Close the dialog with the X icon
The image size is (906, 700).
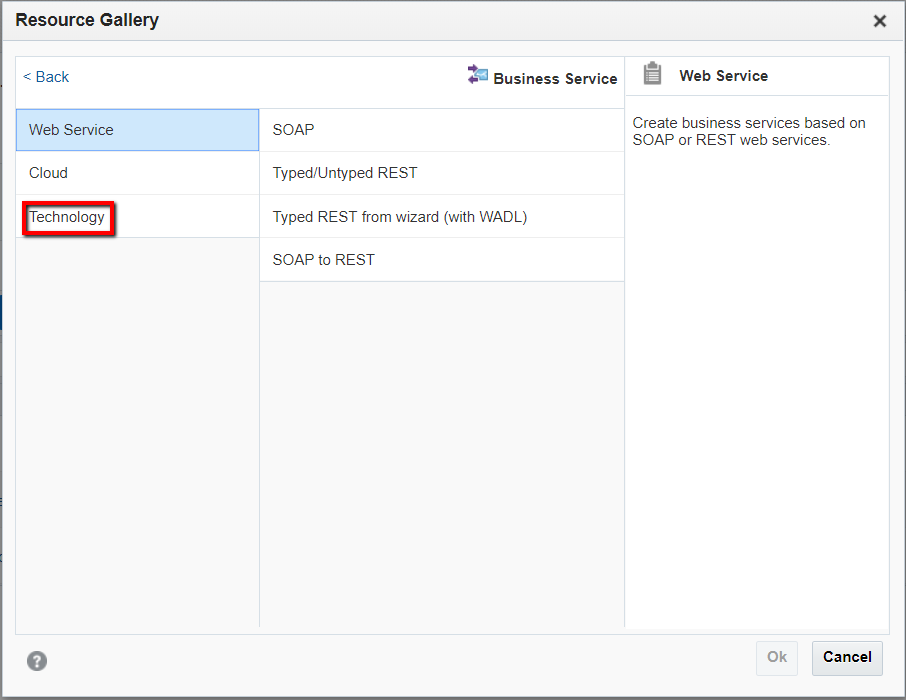point(880,21)
